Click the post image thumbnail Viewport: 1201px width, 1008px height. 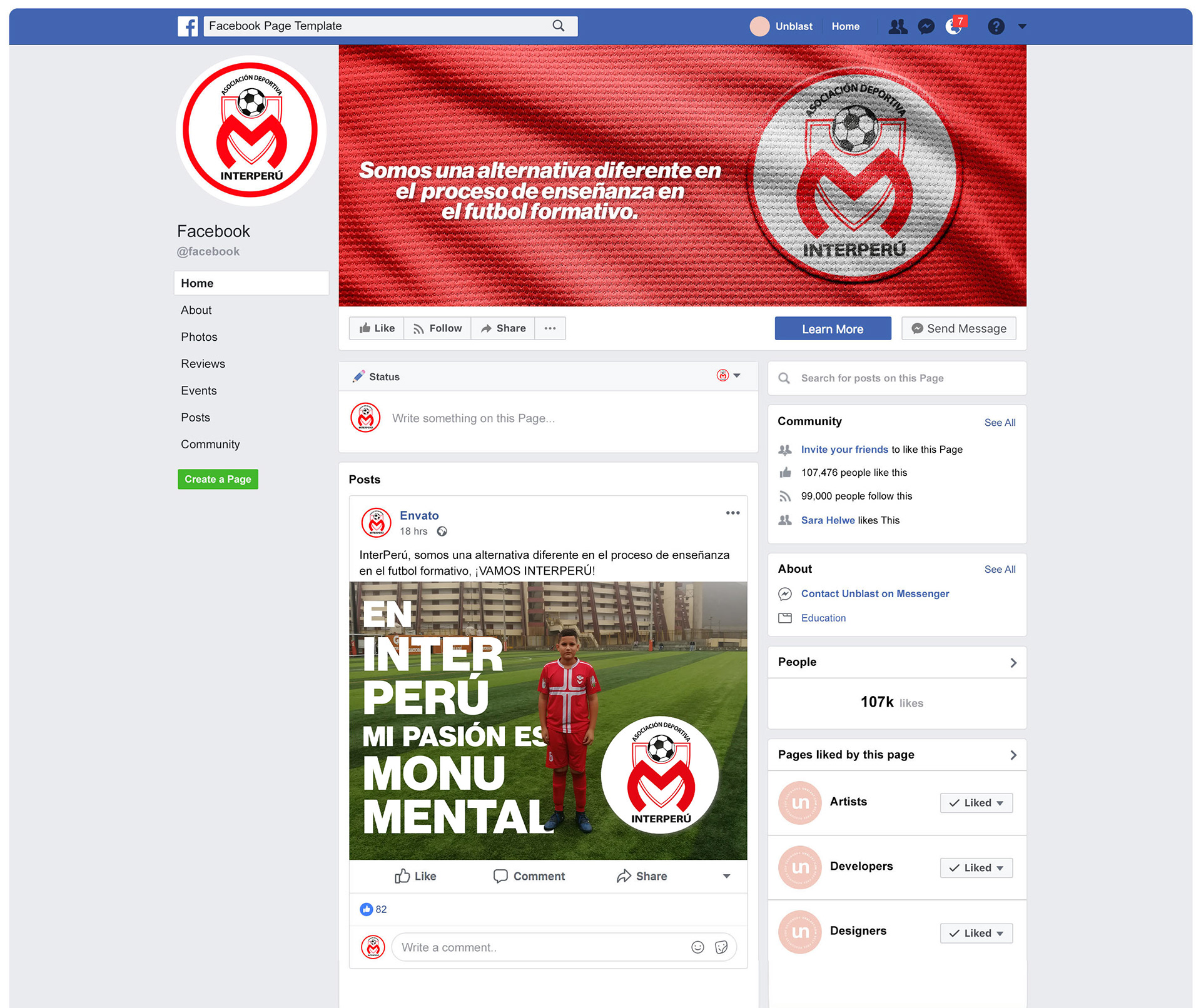[548, 720]
